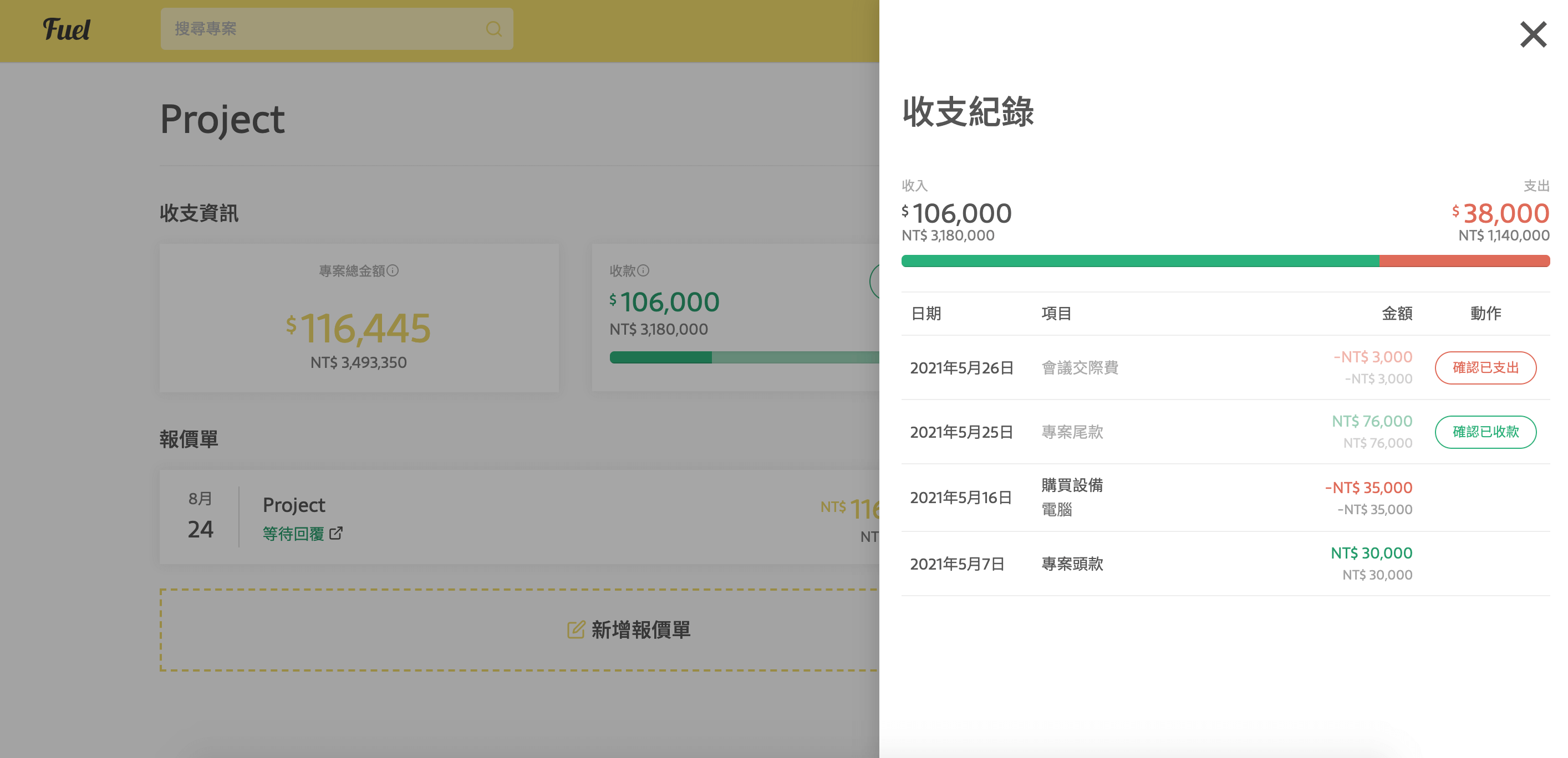The width and height of the screenshot is (1568, 758).
Task: Click red expense portion of progress bar
Action: pos(1463,262)
